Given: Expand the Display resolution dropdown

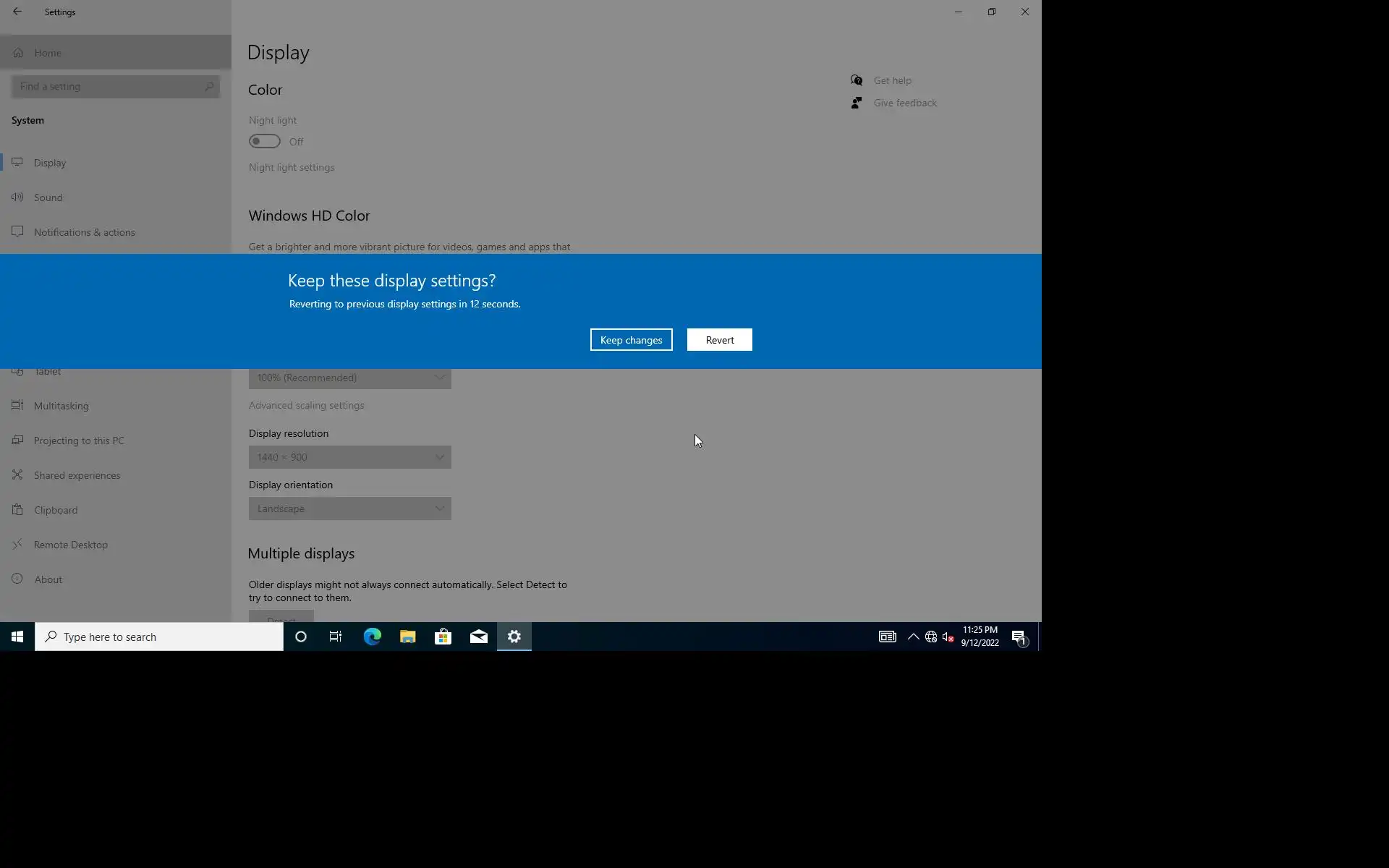Looking at the screenshot, I should (x=349, y=457).
